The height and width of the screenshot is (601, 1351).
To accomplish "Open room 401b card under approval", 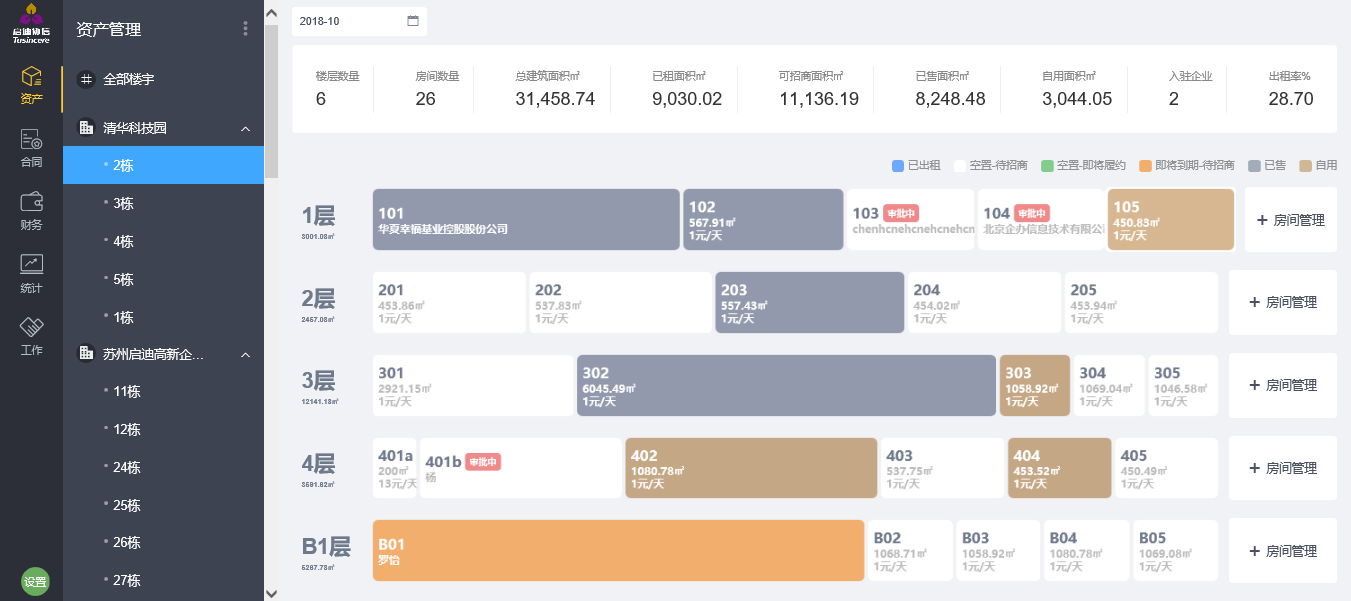I will 521,468.
